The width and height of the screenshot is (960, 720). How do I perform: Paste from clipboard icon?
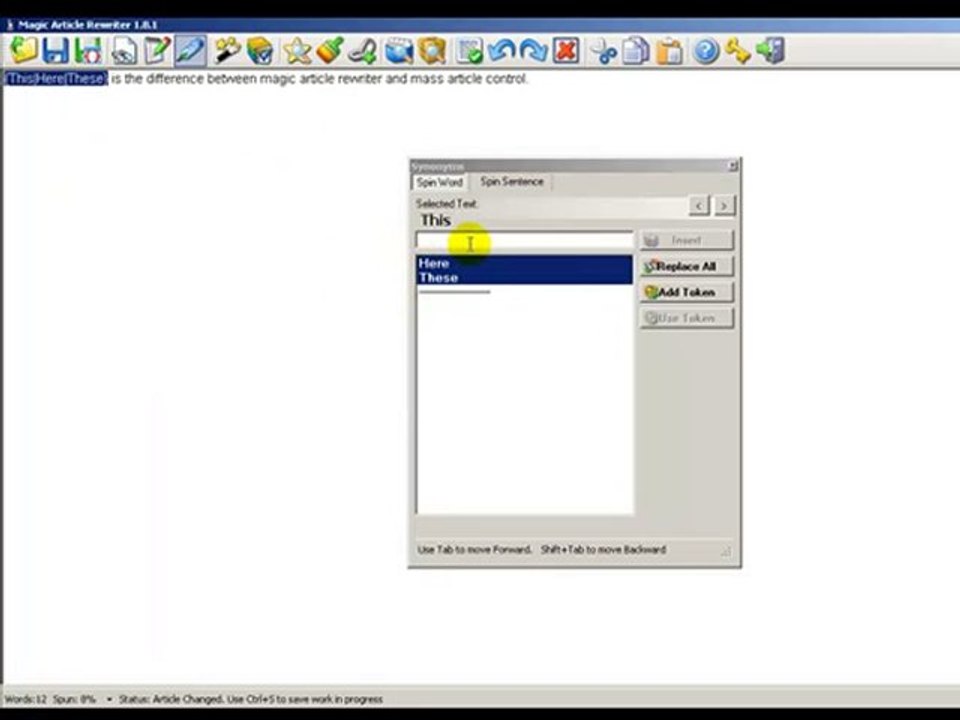[669, 51]
